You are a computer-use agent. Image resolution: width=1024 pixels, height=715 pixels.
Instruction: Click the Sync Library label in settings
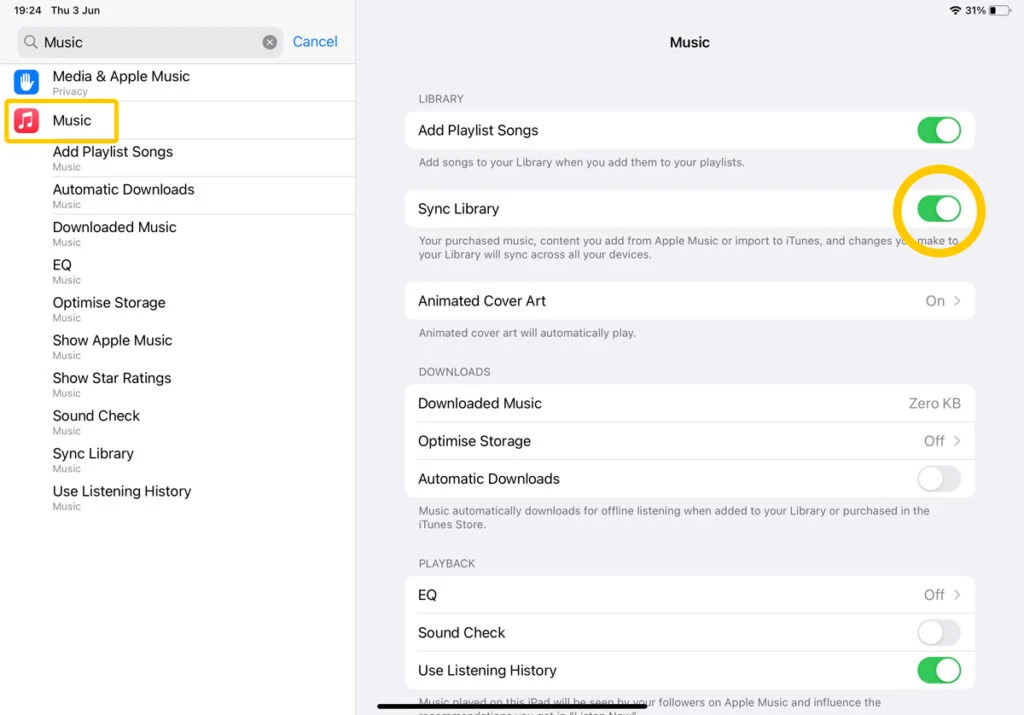458,209
